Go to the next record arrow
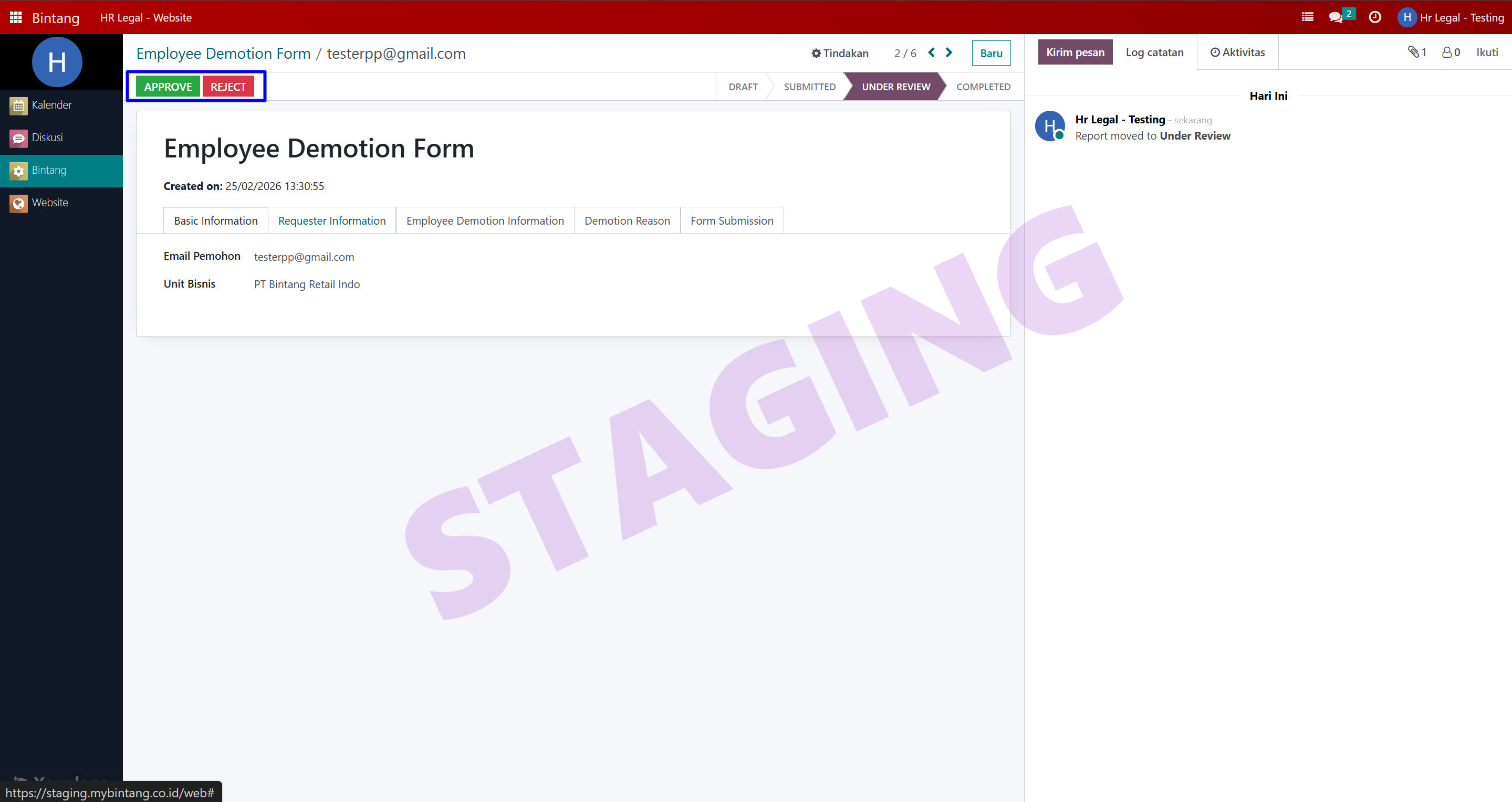 (x=948, y=53)
